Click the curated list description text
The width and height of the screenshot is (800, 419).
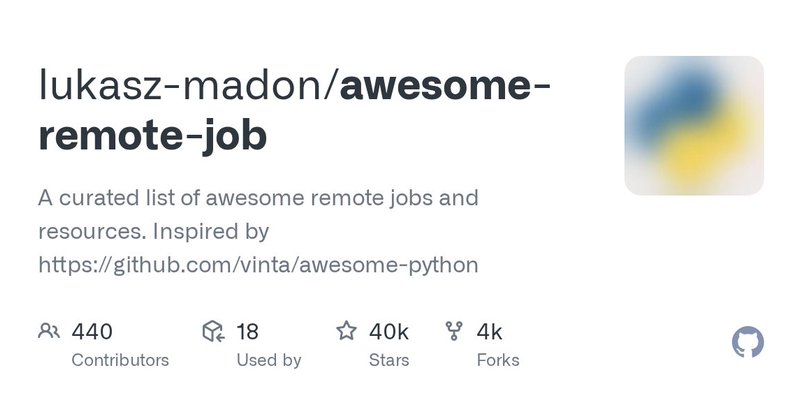[x=258, y=231]
